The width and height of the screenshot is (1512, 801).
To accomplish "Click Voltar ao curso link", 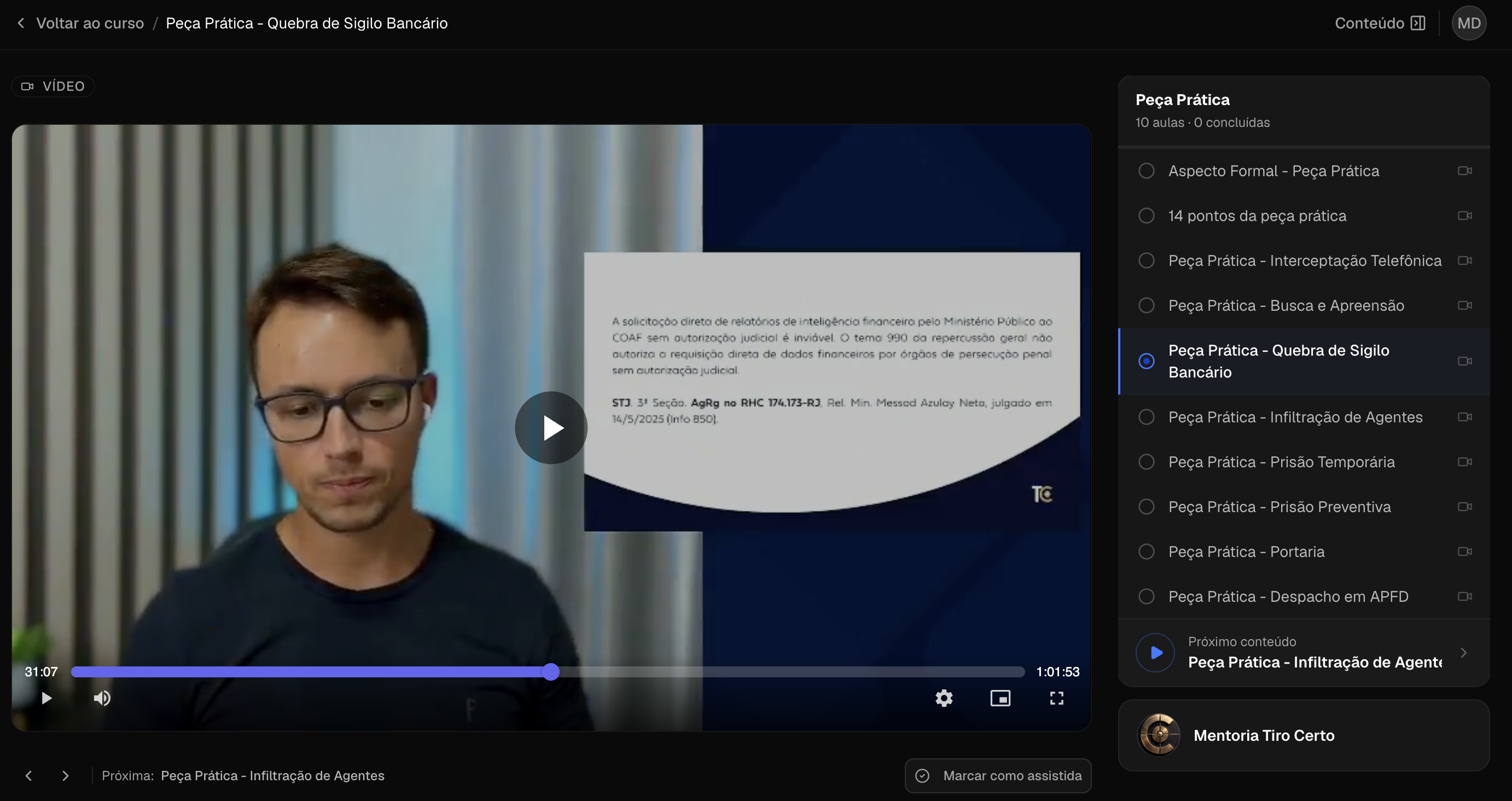I will (90, 23).
